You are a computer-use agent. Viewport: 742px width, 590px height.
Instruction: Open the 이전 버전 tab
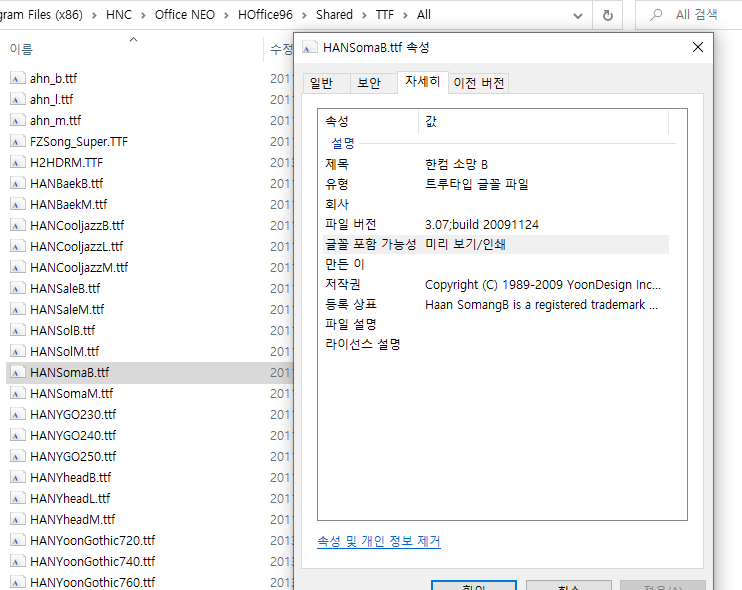(x=478, y=83)
